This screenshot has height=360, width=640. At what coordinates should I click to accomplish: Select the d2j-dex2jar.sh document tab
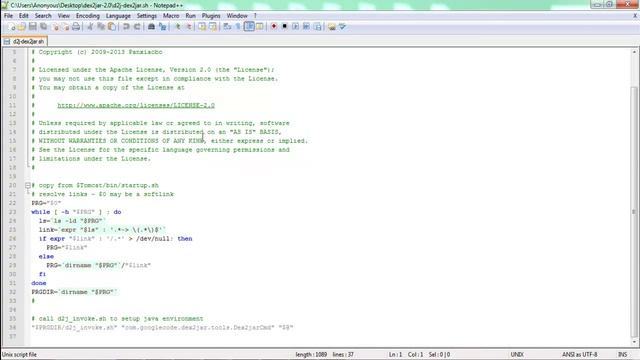pyautogui.click(x=24, y=41)
